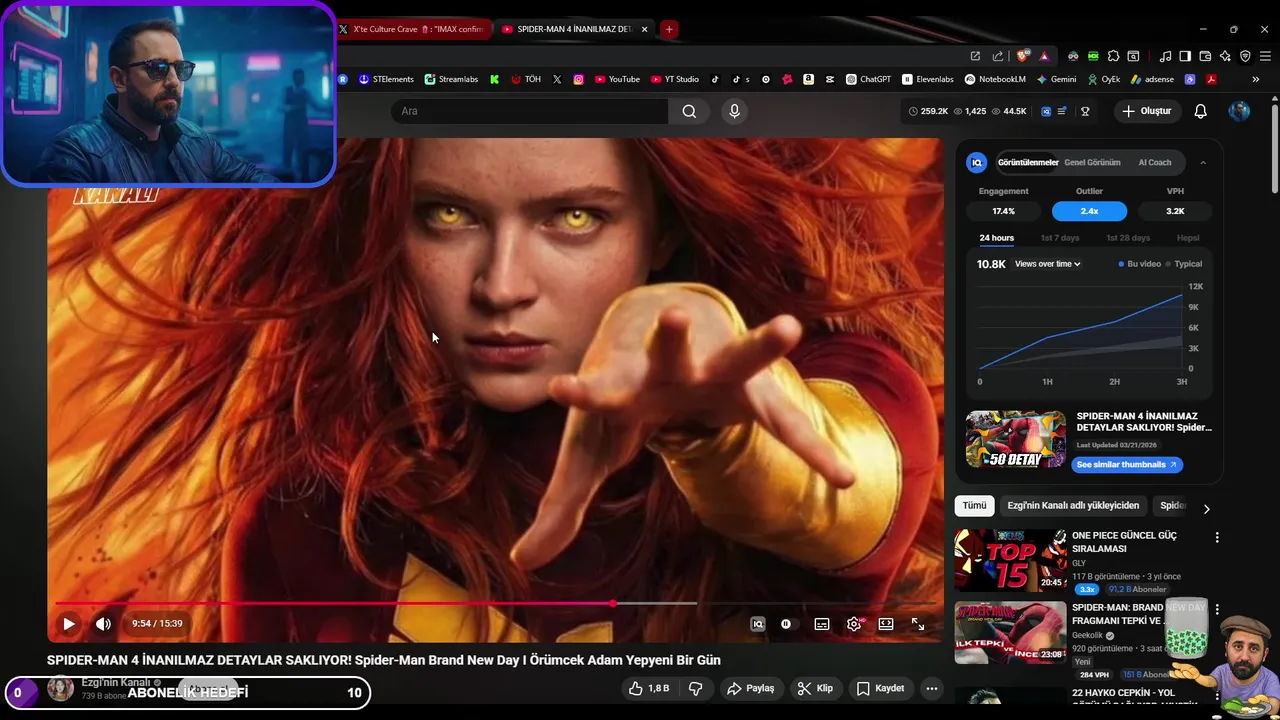Open the browser extensions puzzle icon
Screen dimensions: 1280x720
(x=1112, y=56)
